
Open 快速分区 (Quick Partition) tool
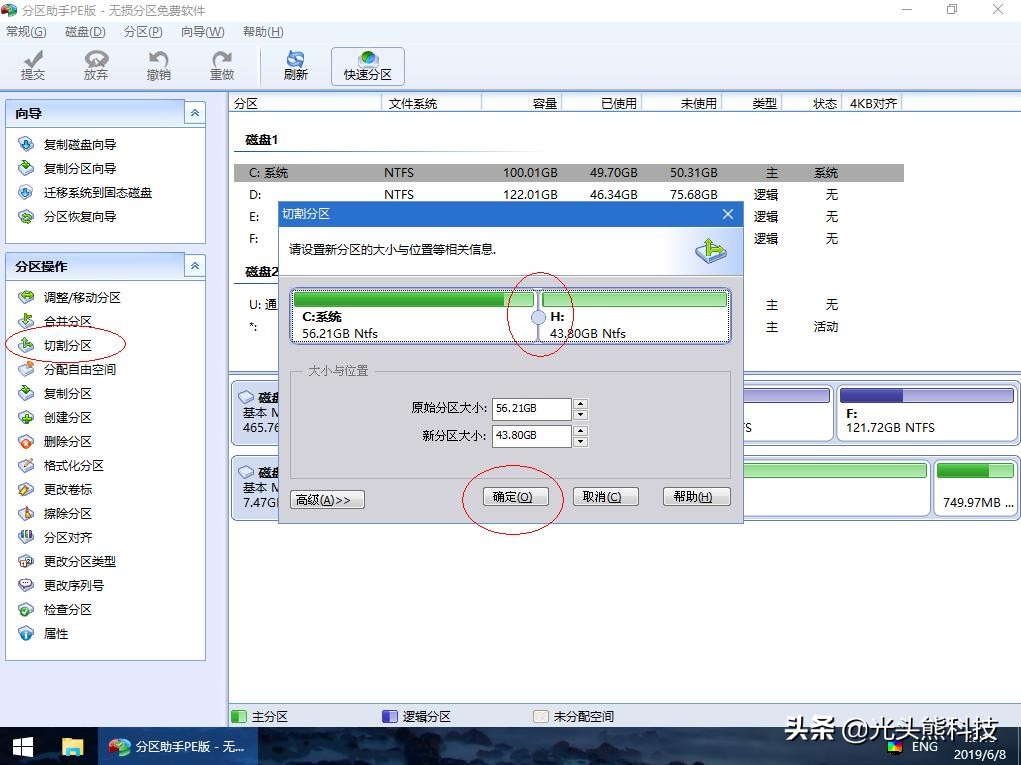[x=367, y=65]
